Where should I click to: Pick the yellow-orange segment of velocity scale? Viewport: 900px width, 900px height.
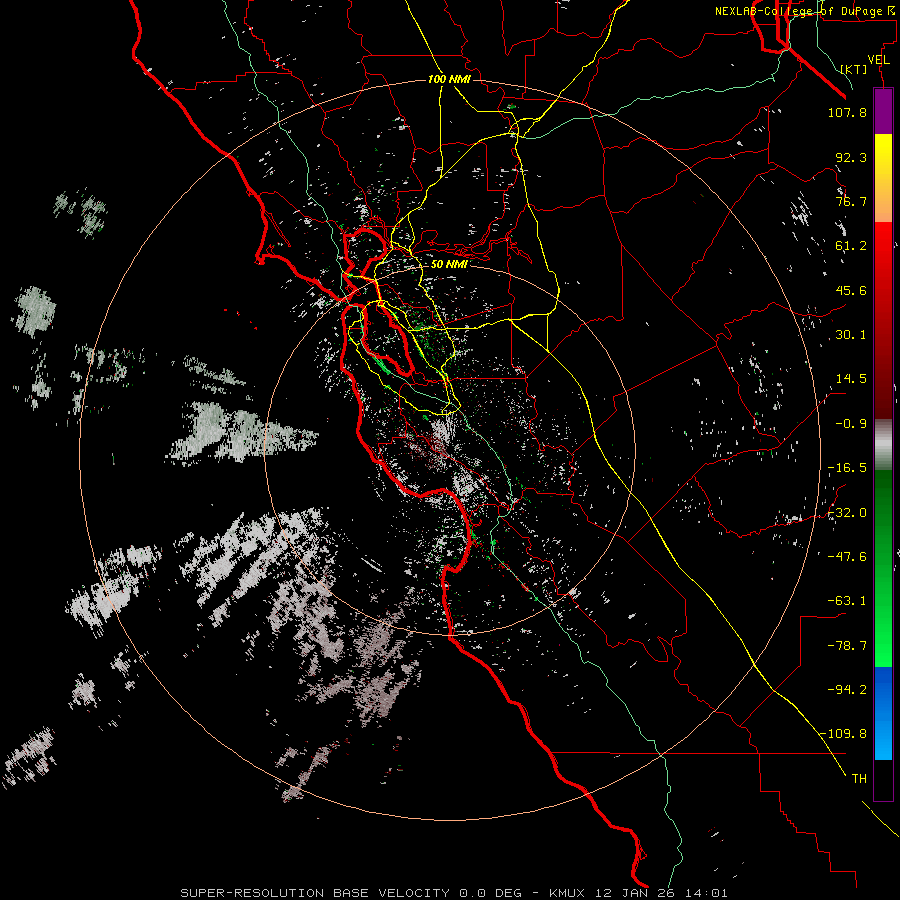click(883, 178)
